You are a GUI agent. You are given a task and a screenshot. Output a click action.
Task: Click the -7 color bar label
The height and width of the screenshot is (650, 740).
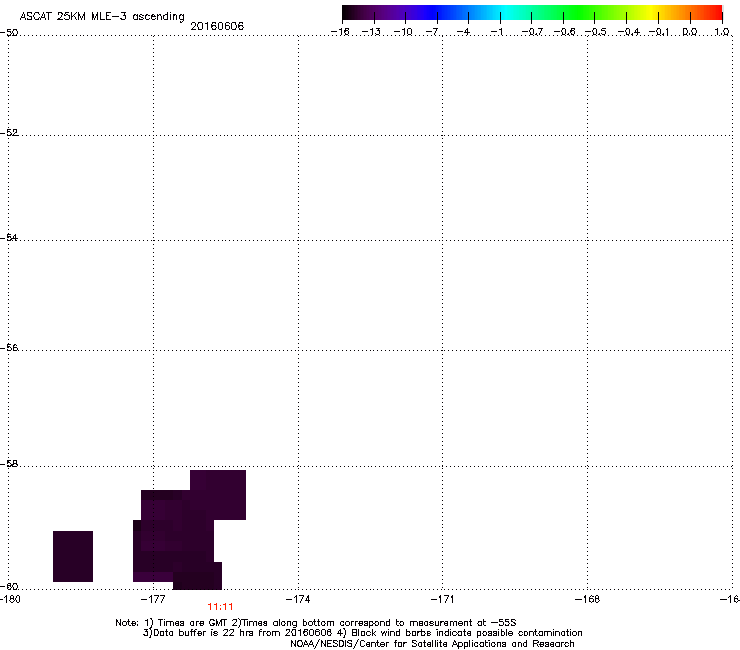tap(434, 32)
